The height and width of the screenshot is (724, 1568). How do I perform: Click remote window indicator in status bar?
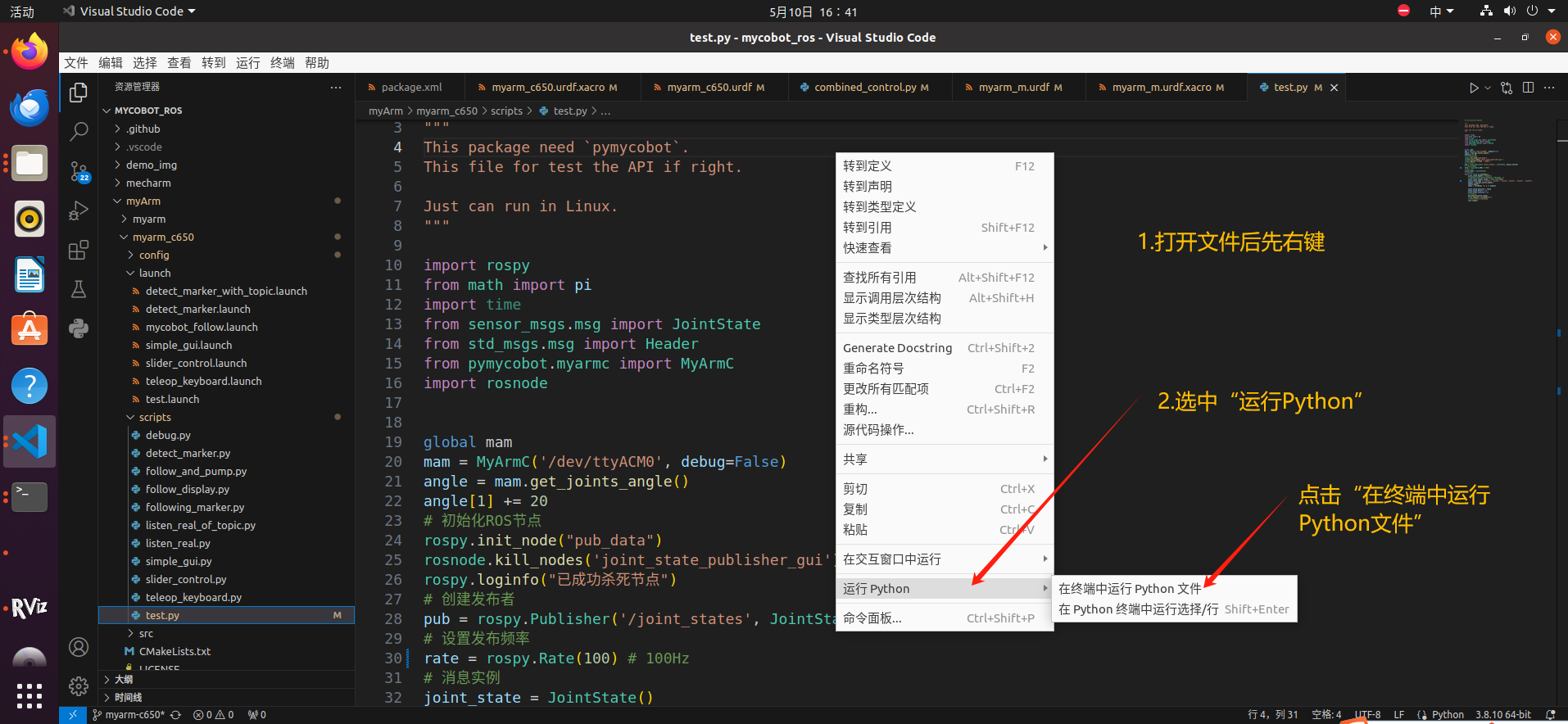[72, 715]
